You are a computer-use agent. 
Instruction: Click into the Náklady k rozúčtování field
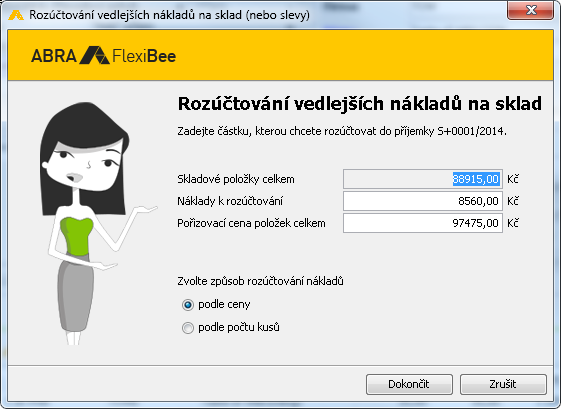423,201
